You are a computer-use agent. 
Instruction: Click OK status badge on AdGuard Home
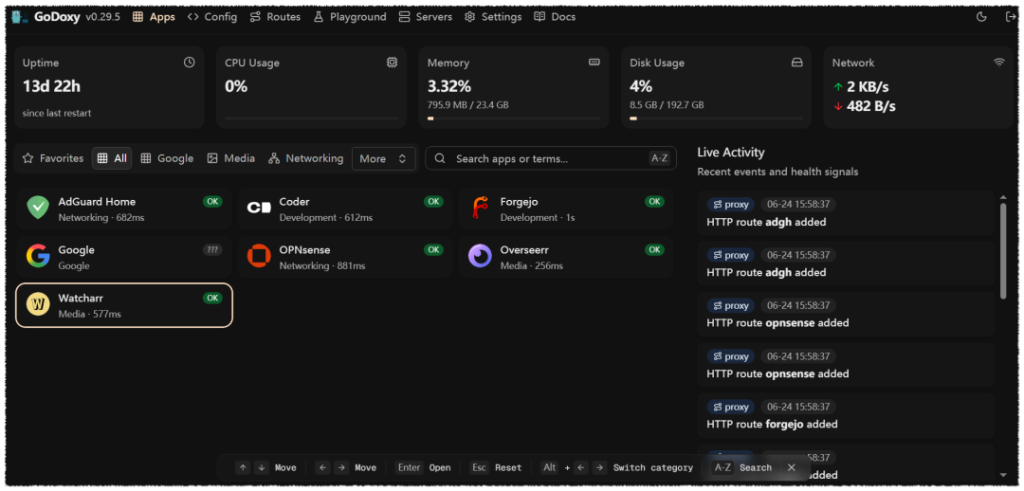(213, 202)
